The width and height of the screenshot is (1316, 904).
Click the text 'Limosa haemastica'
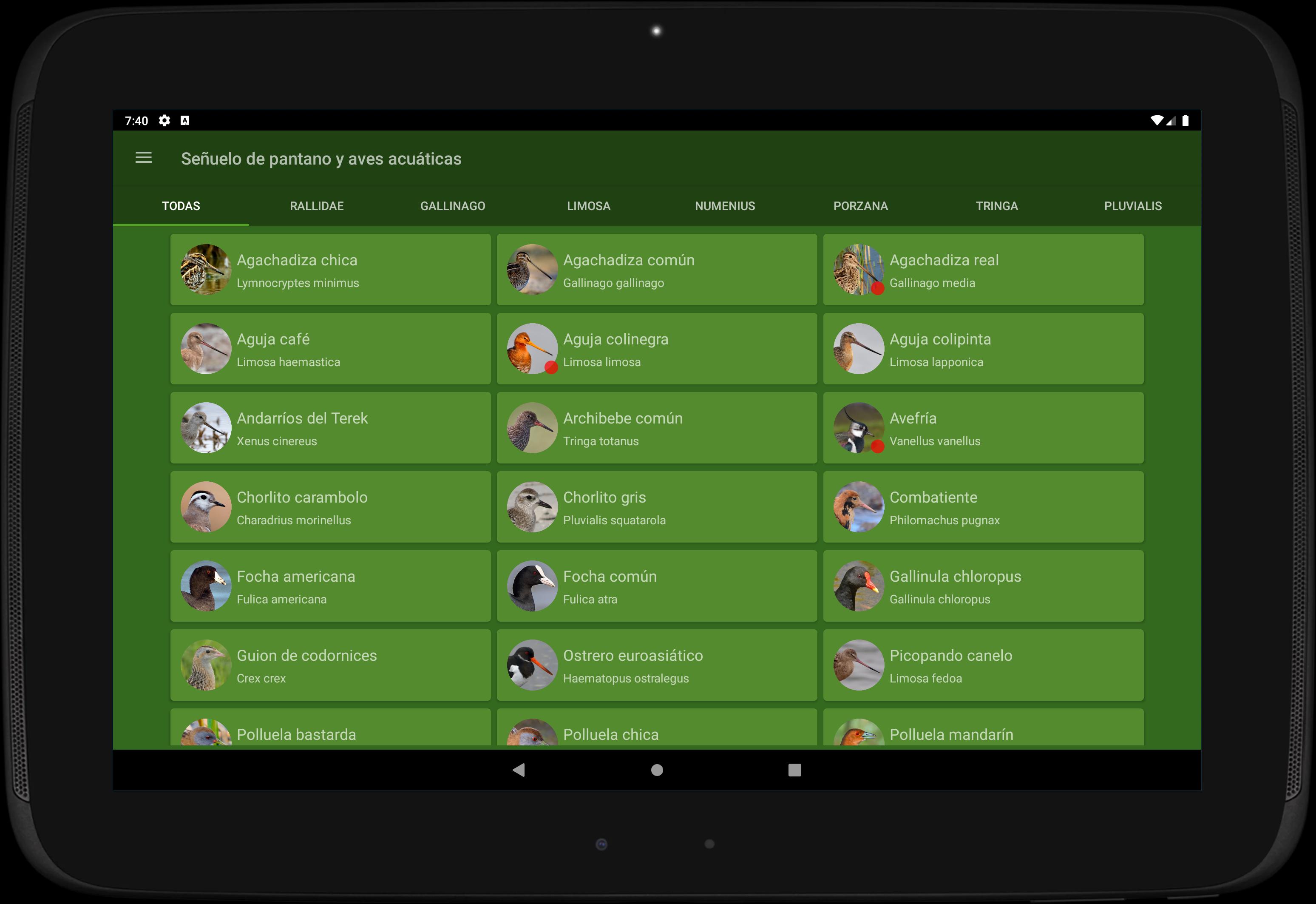tap(288, 363)
